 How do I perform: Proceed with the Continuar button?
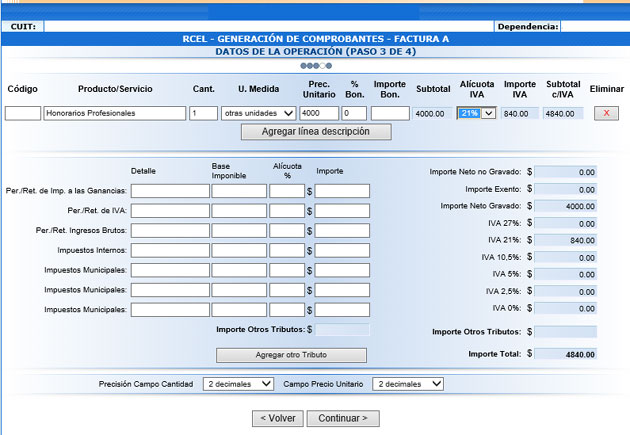tap(342, 418)
